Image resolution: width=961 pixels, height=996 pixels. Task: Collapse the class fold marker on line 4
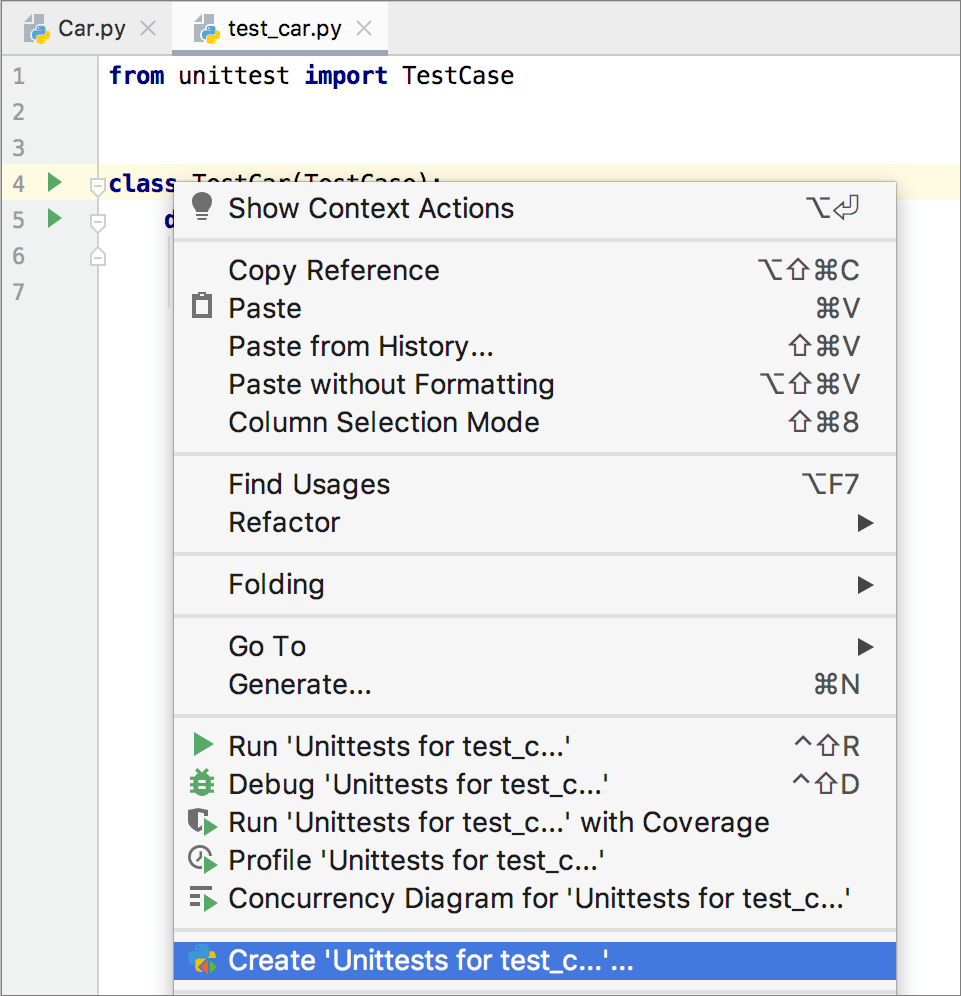[x=97, y=187]
